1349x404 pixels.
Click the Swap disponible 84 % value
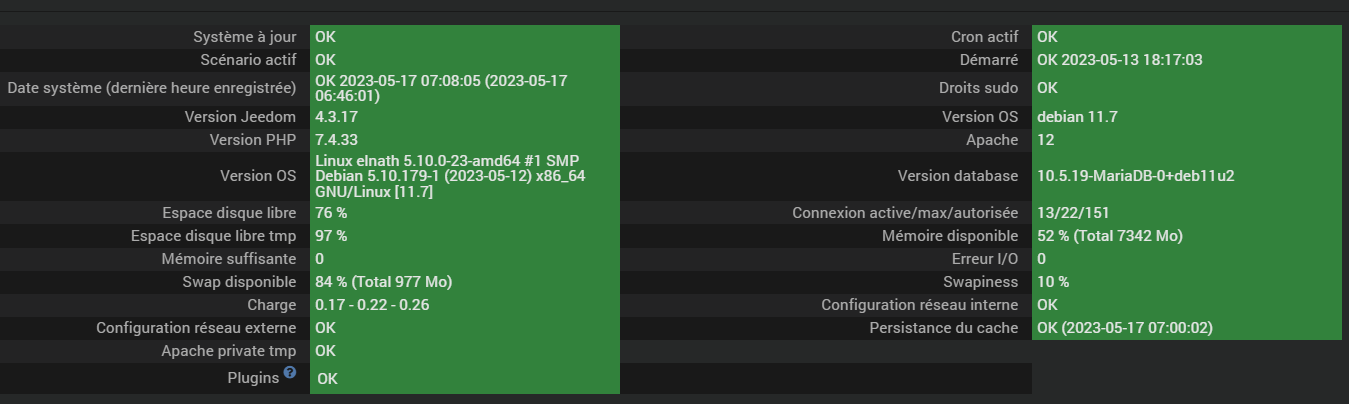click(383, 282)
